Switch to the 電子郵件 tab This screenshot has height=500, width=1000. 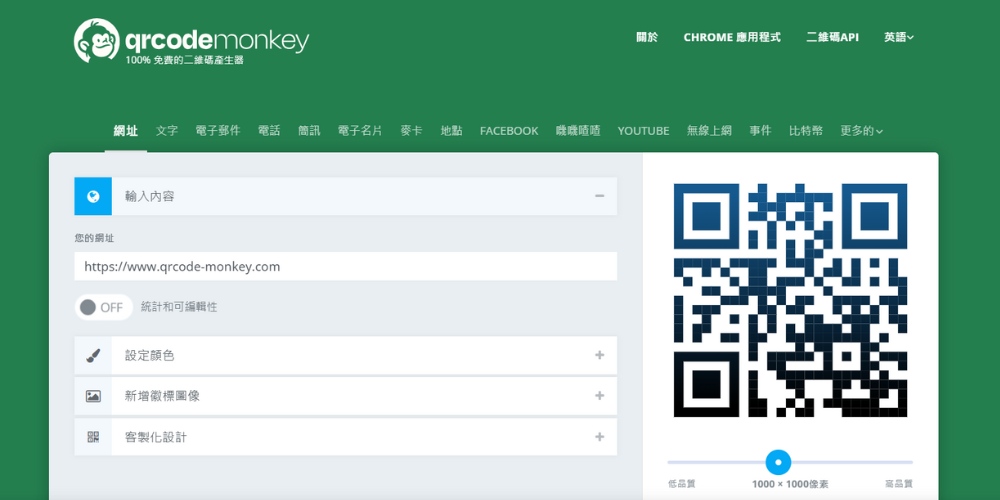217,131
